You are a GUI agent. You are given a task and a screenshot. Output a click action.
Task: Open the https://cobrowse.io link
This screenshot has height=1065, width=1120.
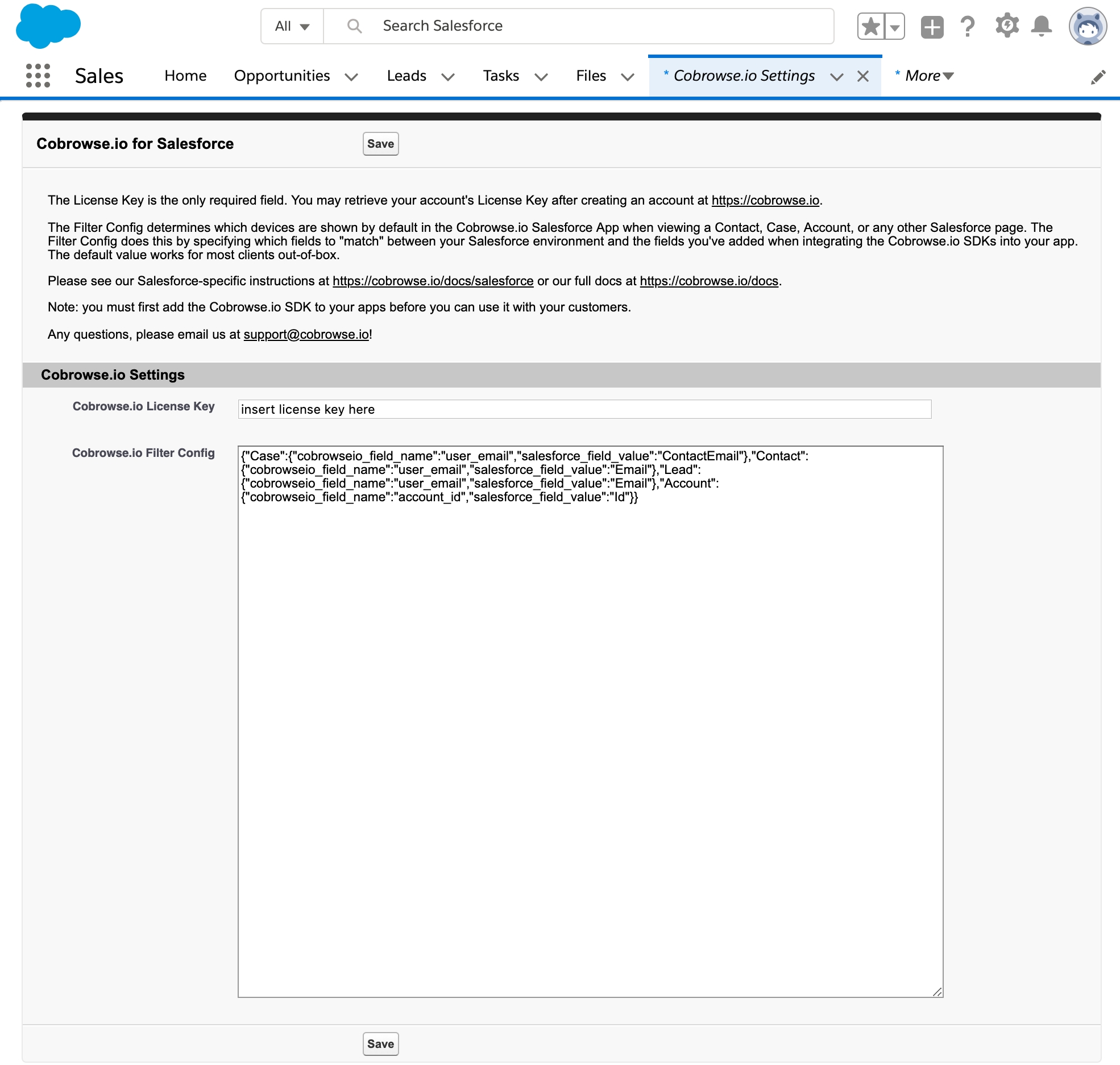pyautogui.click(x=765, y=200)
